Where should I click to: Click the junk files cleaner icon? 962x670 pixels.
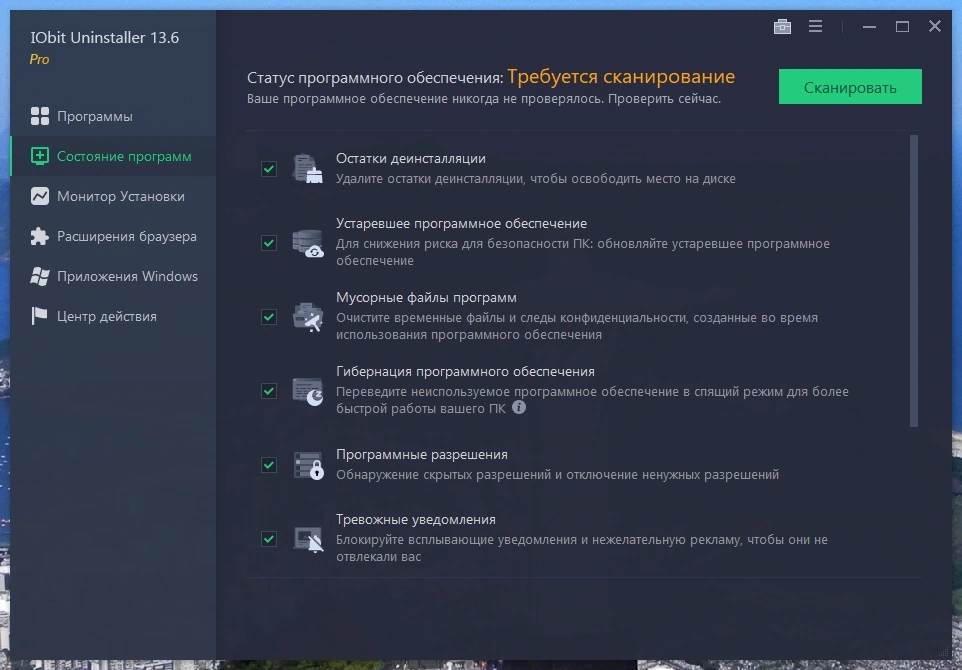pyautogui.click(x=308, y=317)
